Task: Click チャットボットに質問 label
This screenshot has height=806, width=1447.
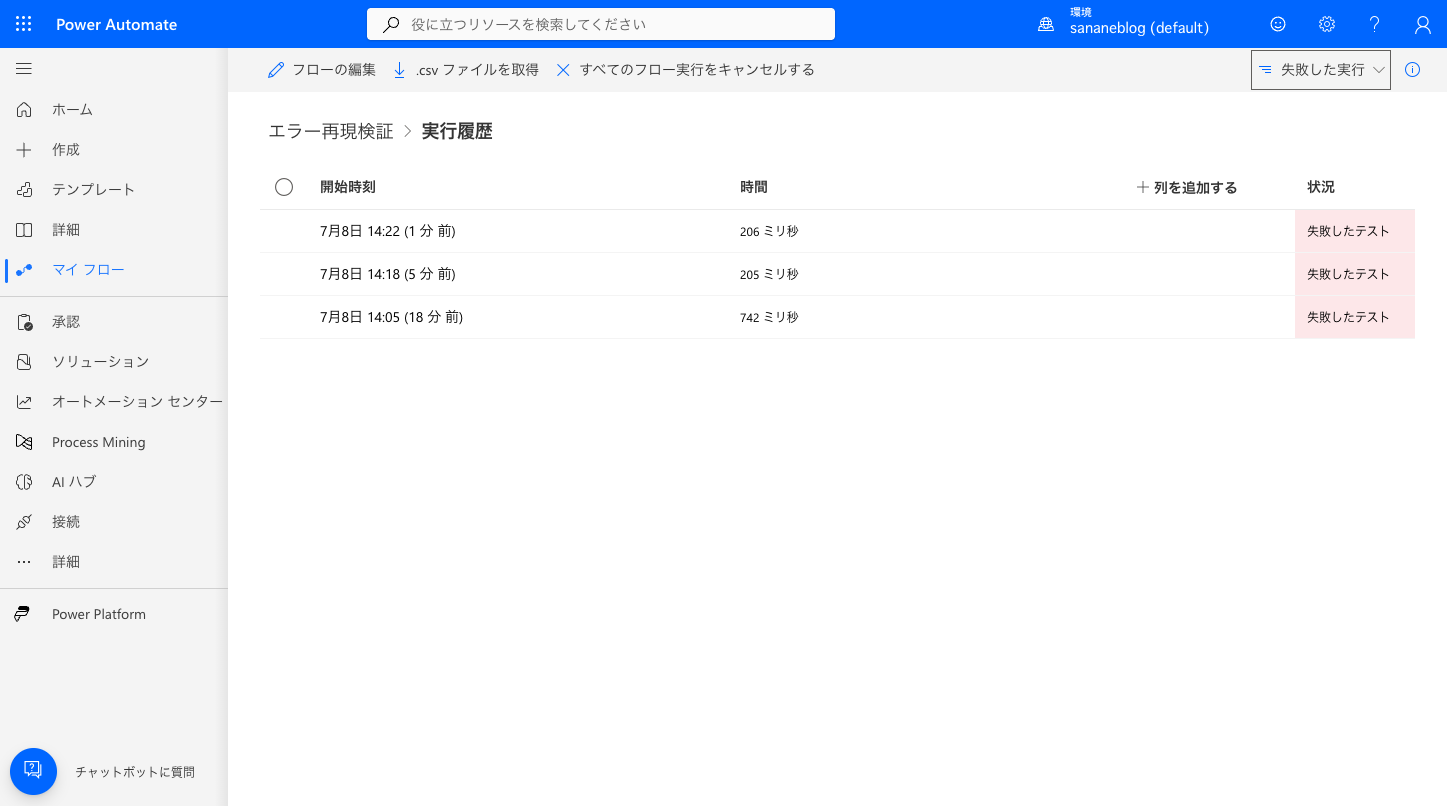Action: [x=135, y=772]
